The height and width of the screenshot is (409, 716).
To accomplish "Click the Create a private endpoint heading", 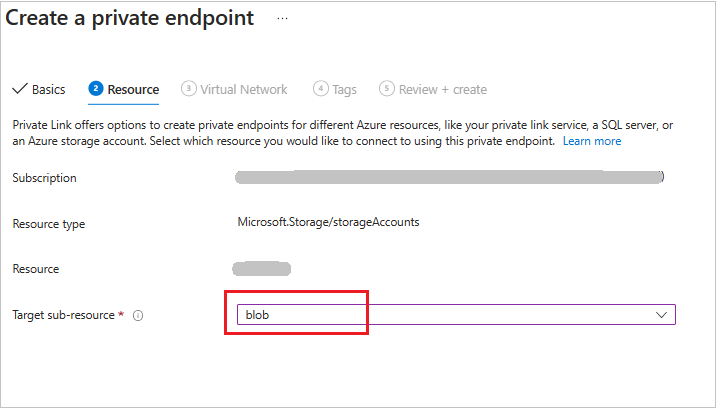I will click(x=133, y=18).
